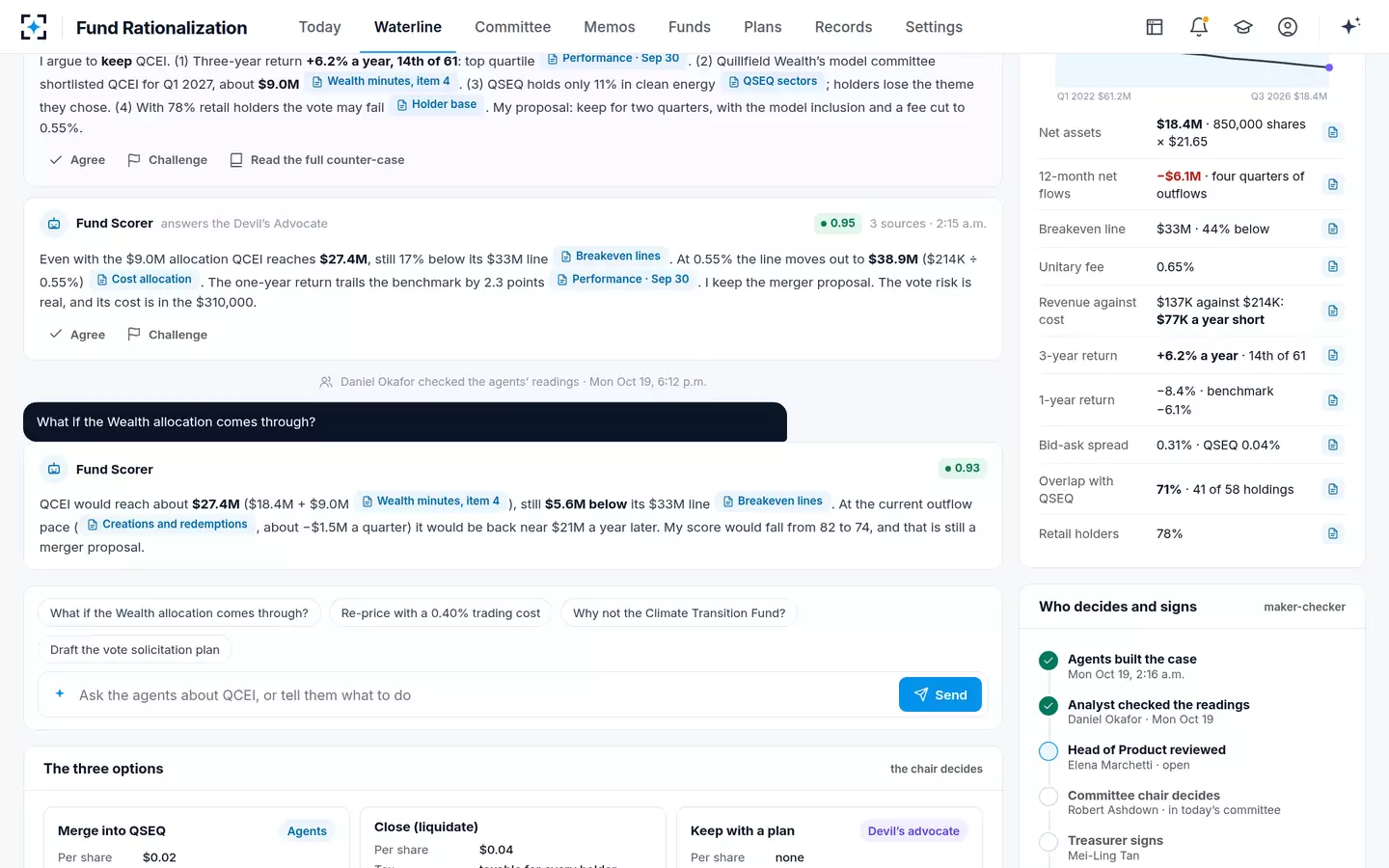Open source document for Retail holders row
This screenshot has height=868, width=1389.
coord(1333,533)
